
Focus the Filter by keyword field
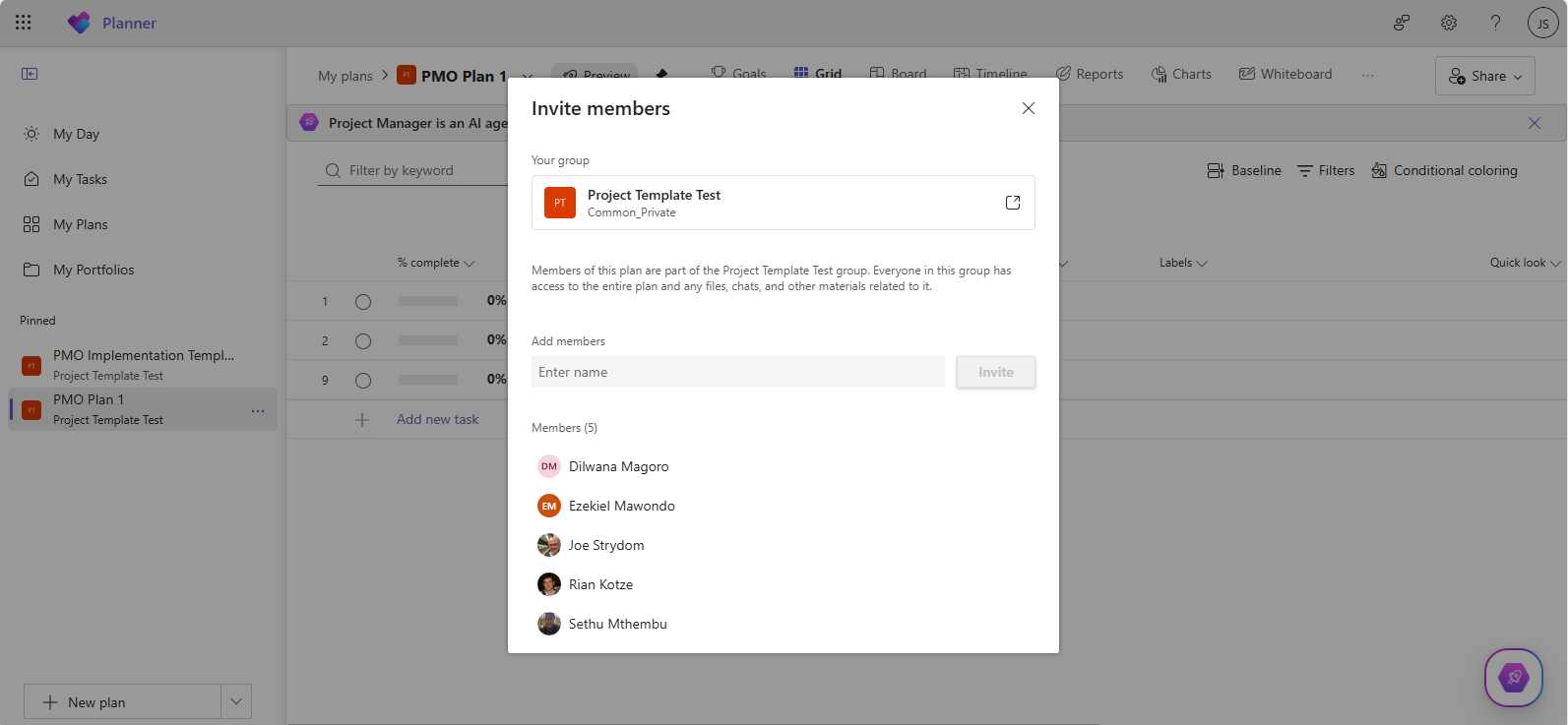[x=413, y=170]
